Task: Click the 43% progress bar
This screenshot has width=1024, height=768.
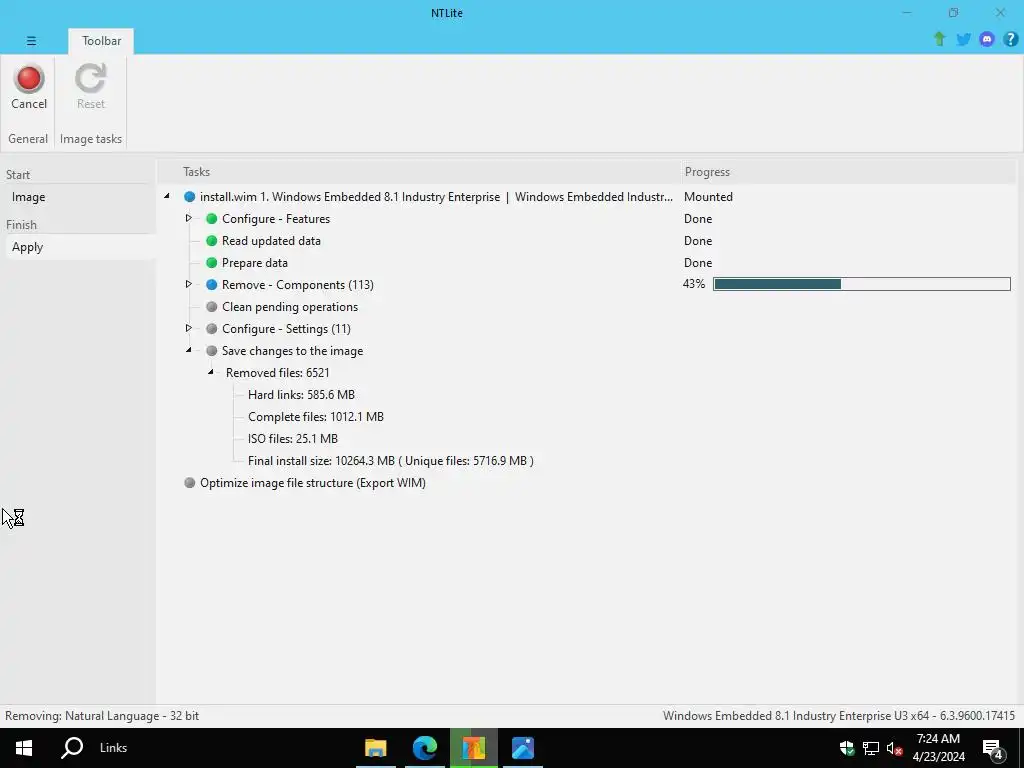Action: (861, 284)
